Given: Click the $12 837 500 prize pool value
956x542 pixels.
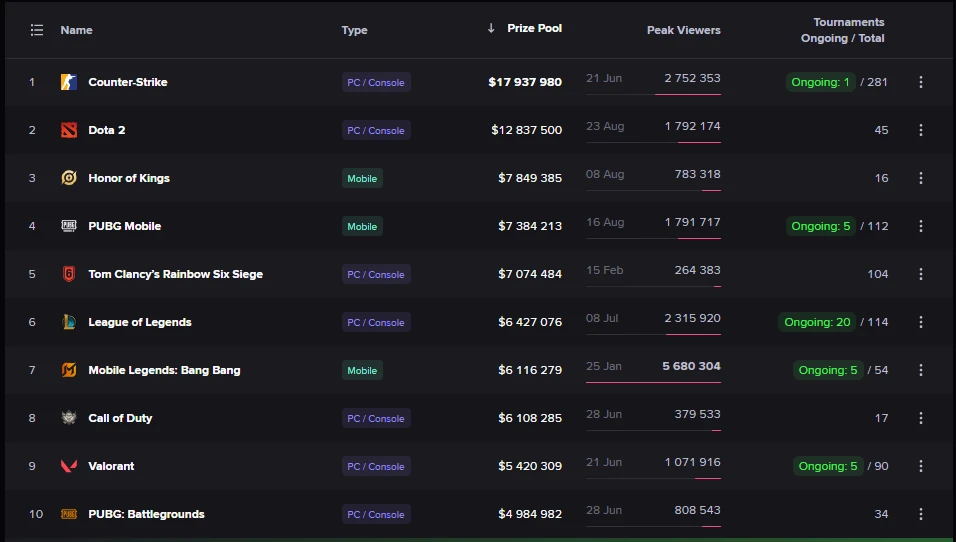Looking at the screenshot, I should [x=527, y=130].
